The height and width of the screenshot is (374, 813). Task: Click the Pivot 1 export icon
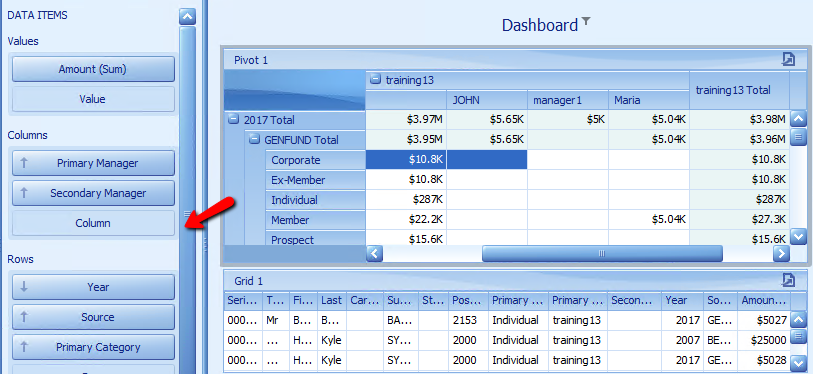click(x=788, y=60)
